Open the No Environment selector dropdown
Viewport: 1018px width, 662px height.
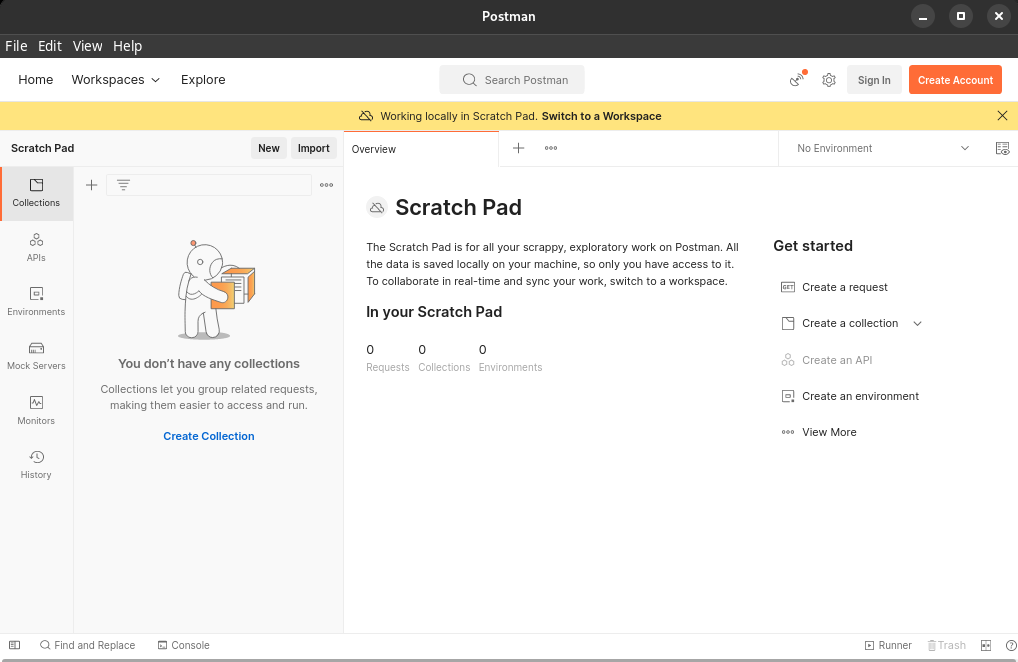[883, 148]
